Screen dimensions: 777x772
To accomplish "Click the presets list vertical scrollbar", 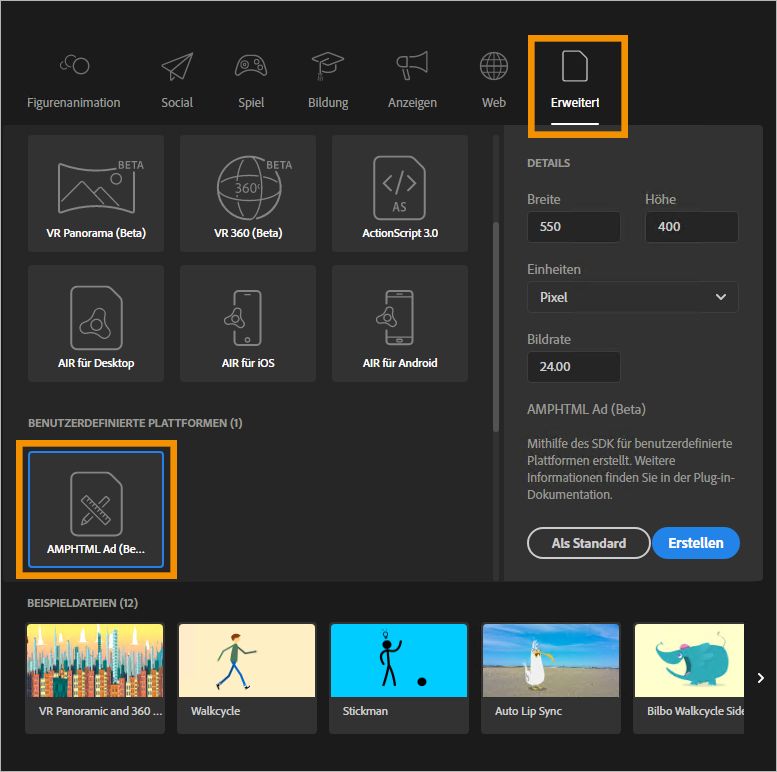I will 496,328.
